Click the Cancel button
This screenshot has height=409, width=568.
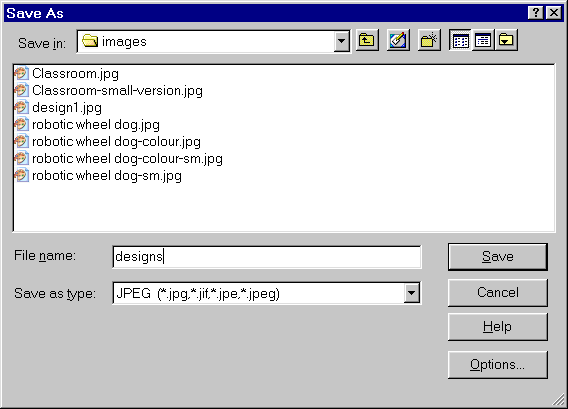pyautogui.click(x=498, y=292)
